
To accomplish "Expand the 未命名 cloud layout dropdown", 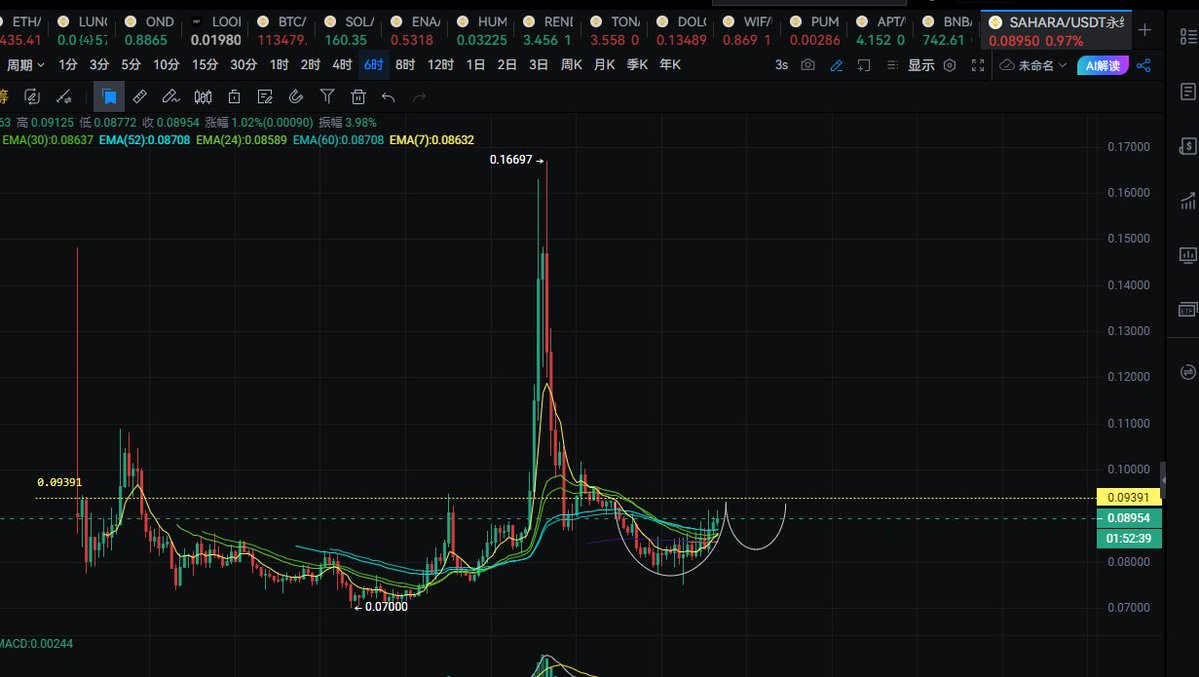I will tap(1033, 65).
